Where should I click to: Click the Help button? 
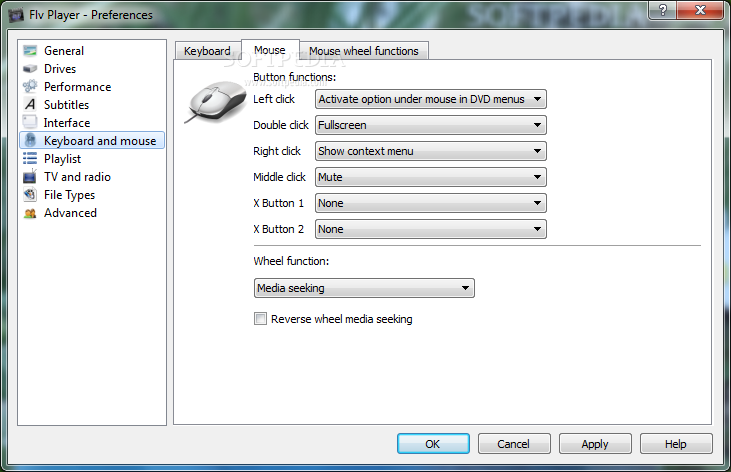(676, 444)
